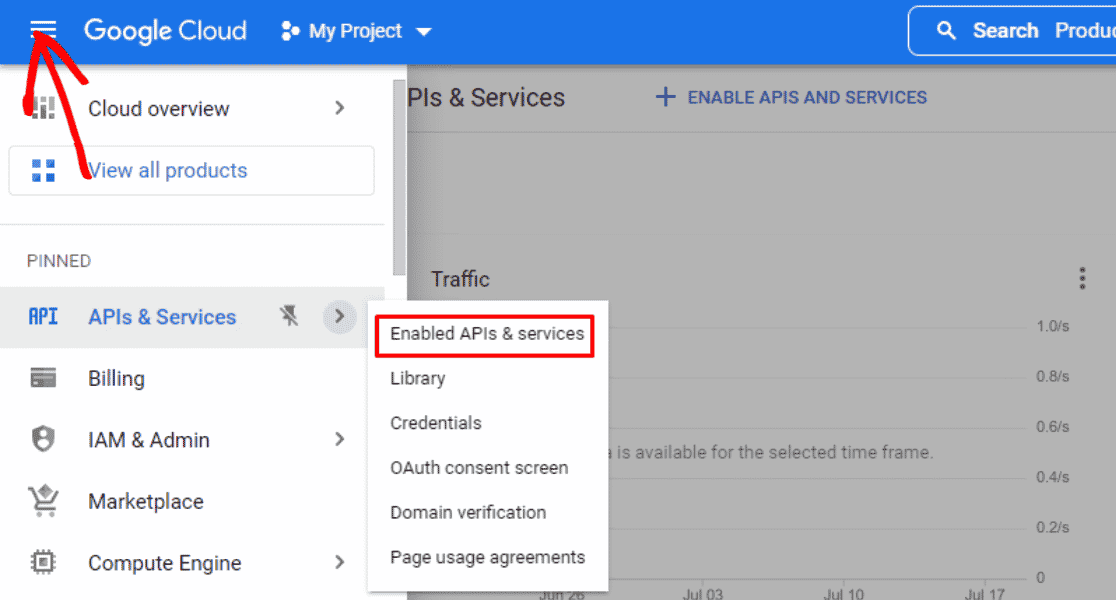Click the sidebar vertical scrollbar
Viewport: 1116px width, 600px height.
click(399, 178)
